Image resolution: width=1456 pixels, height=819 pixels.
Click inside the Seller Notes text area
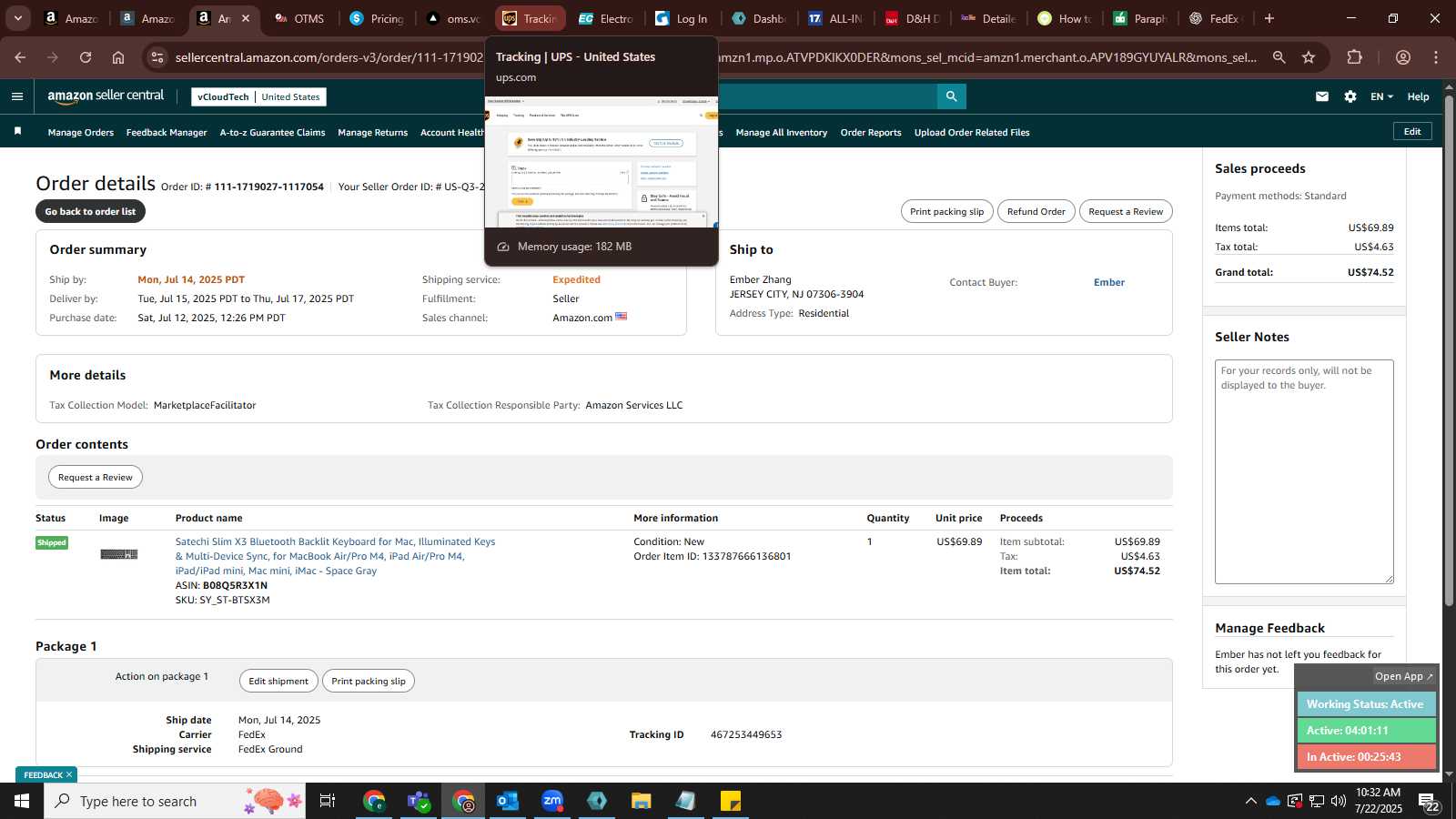[x=1304, y=471]
